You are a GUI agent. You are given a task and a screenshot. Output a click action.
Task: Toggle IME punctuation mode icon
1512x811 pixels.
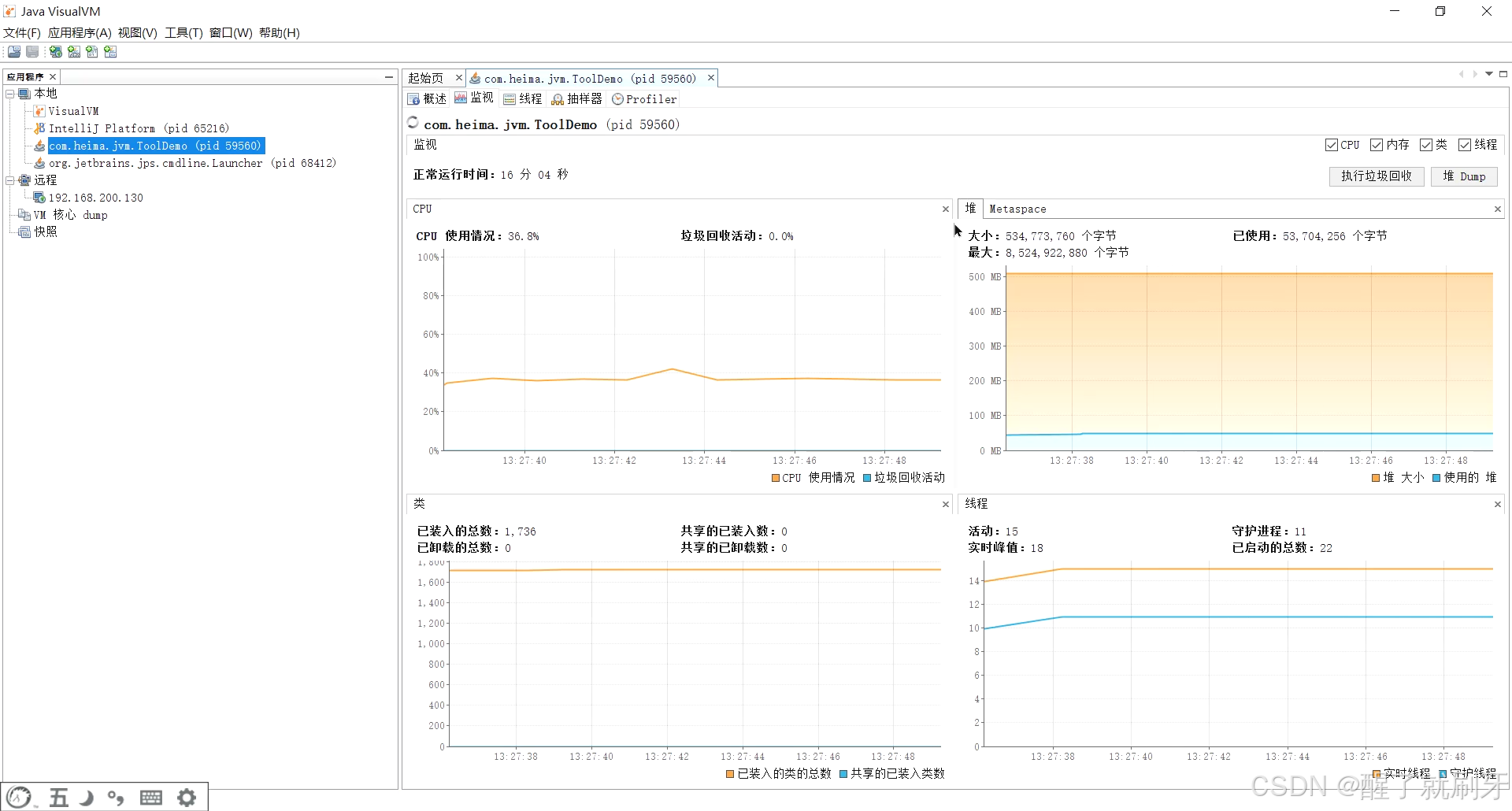click(117, 798)
